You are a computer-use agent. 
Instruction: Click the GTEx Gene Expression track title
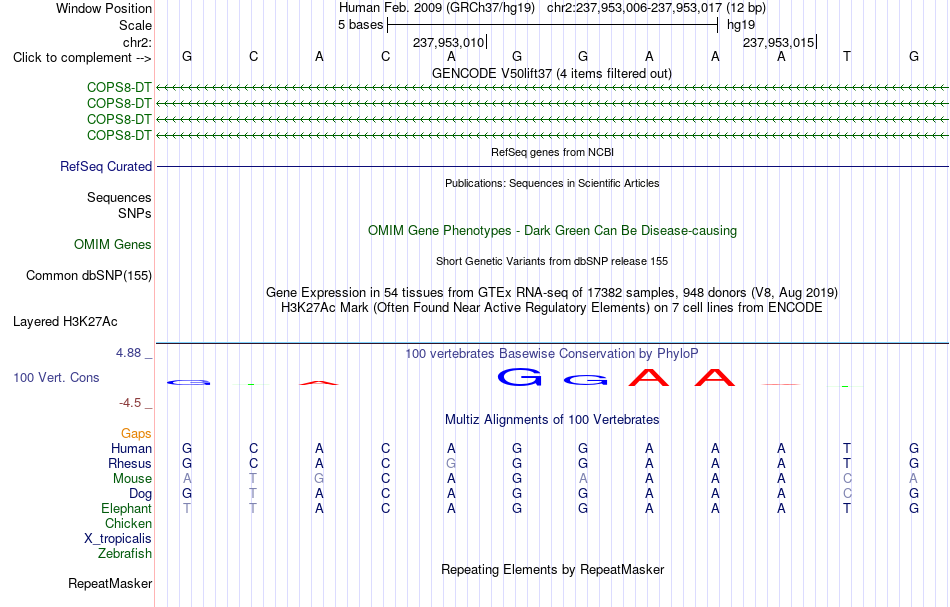[x=552, y=293]
